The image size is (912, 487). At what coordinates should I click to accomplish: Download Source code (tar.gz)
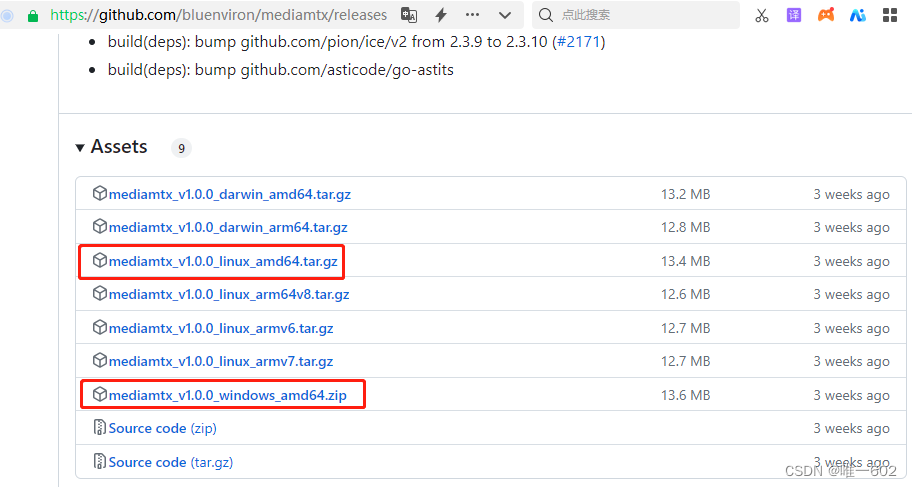point(170,463)
